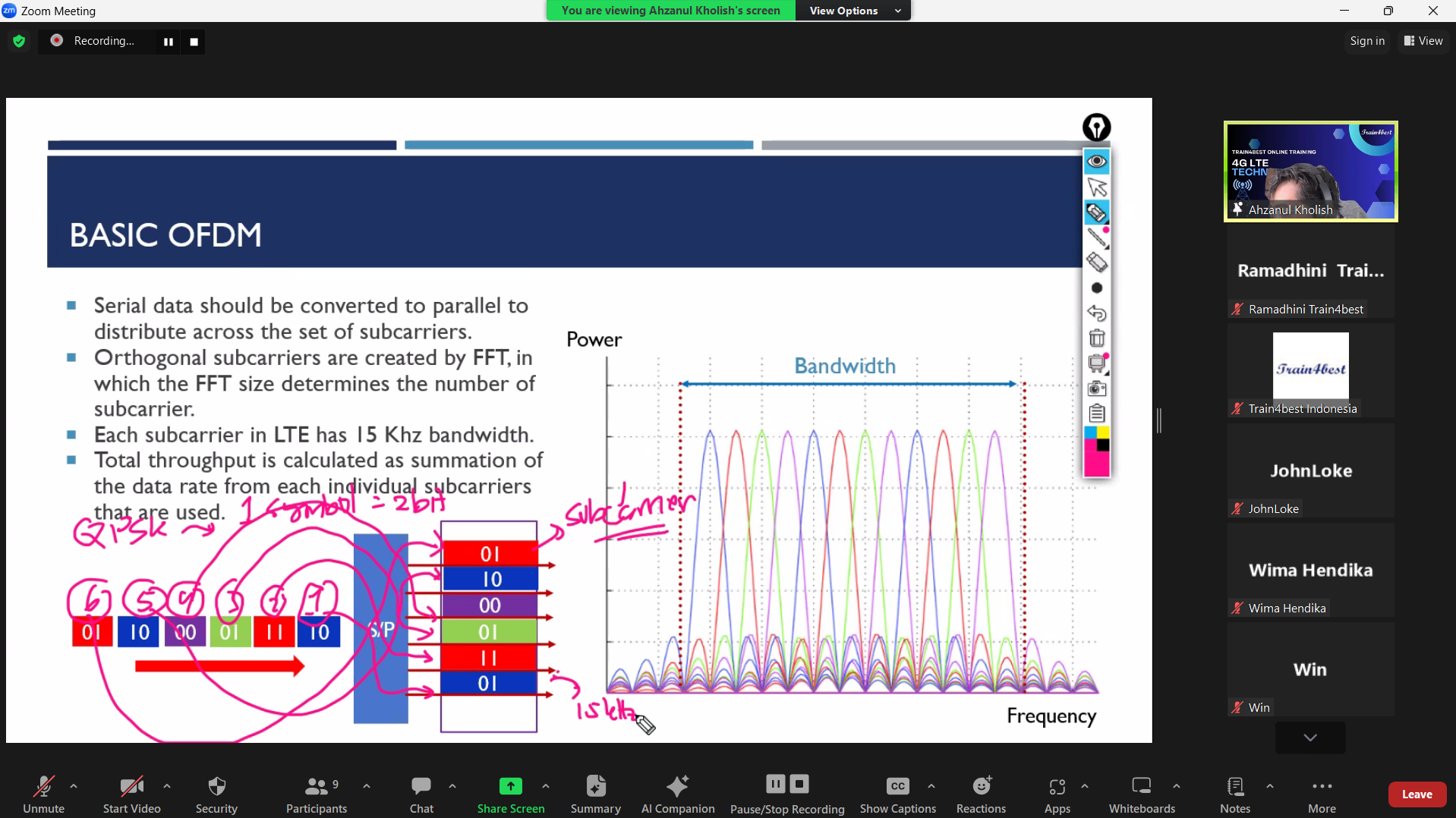Screen dimensions: 1456x818
Task: Click the Undo annotation icon
Action: 1097,313
